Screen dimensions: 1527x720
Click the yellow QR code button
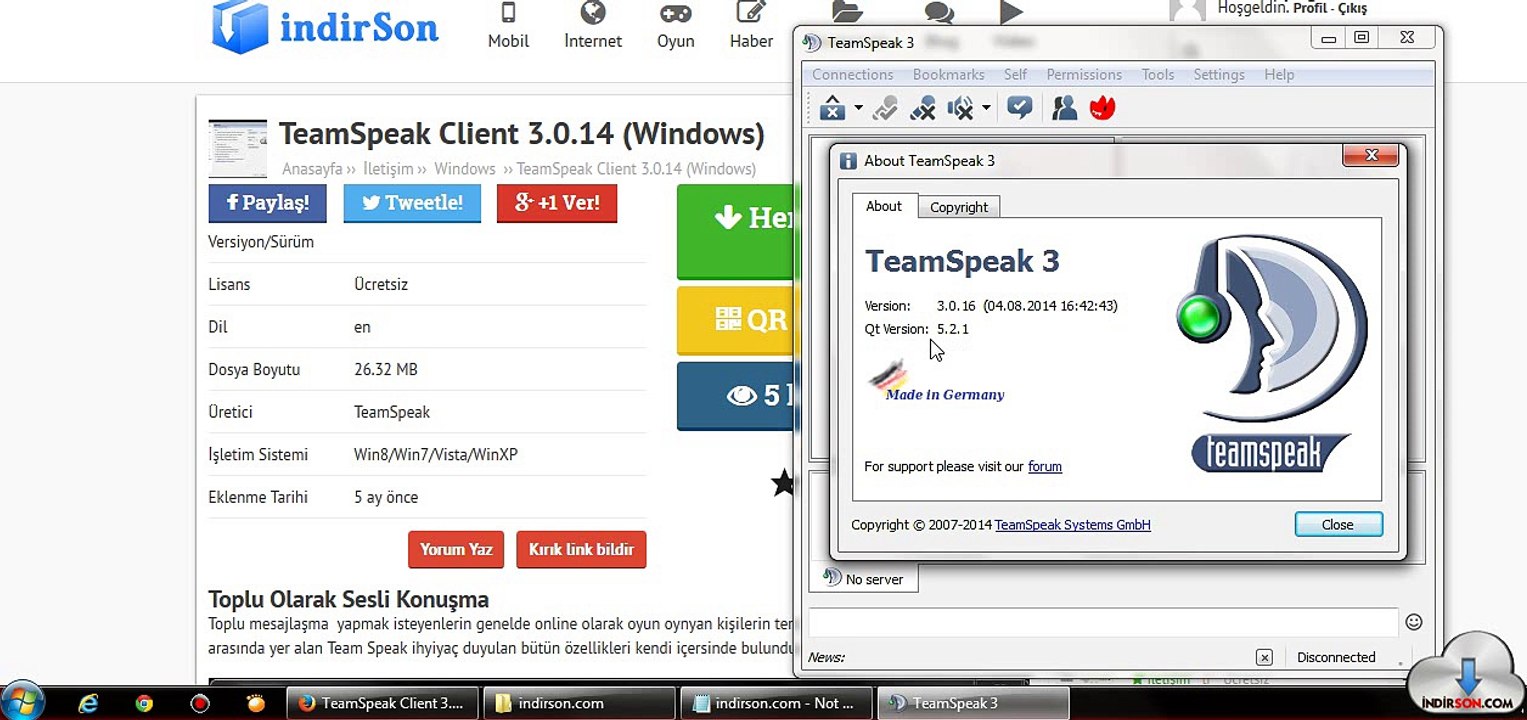(x=735, y=320)
